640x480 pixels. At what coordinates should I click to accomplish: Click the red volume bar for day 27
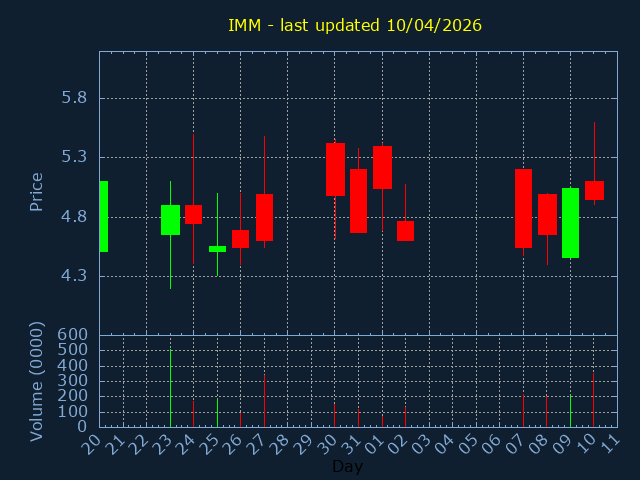(x=264, y=400)
